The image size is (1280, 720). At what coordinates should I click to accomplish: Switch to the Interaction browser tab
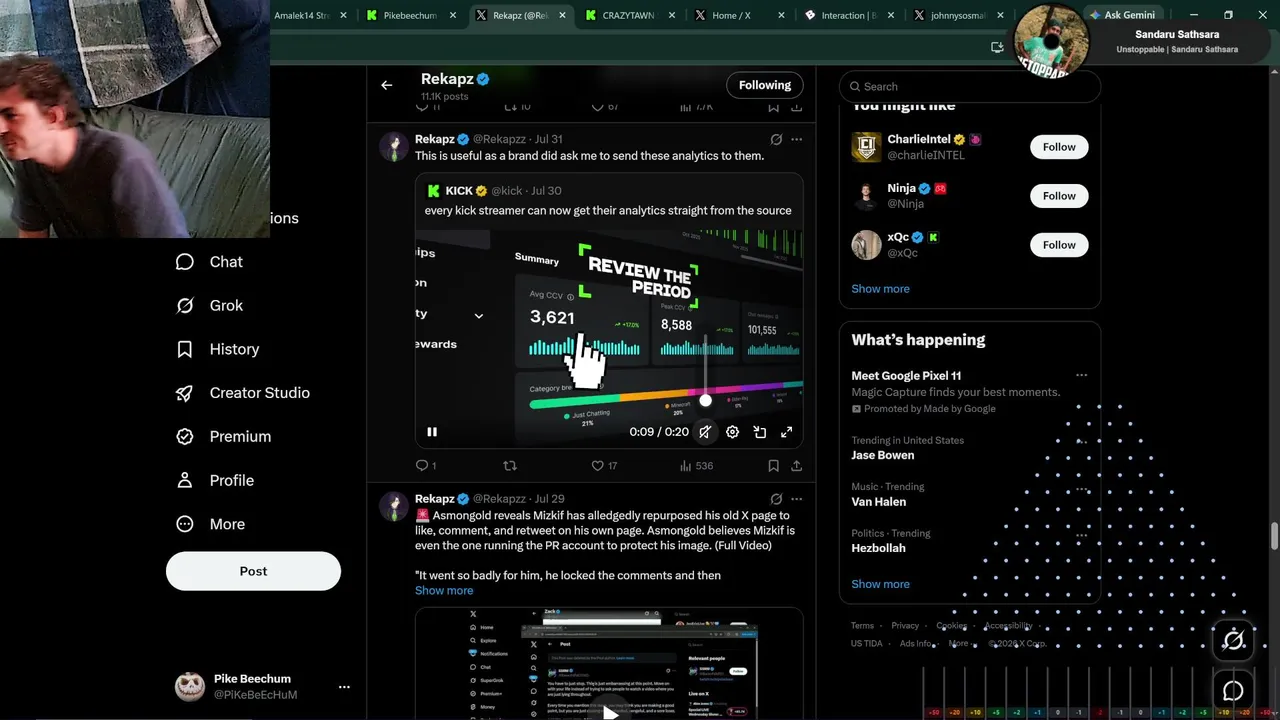tap(847, 15)
